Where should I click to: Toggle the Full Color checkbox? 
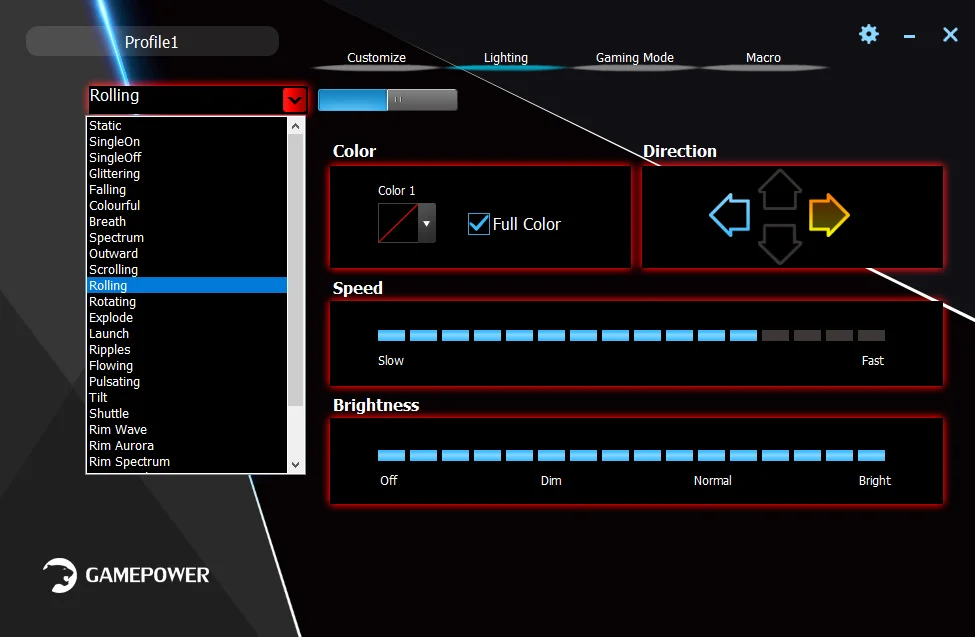479,224
